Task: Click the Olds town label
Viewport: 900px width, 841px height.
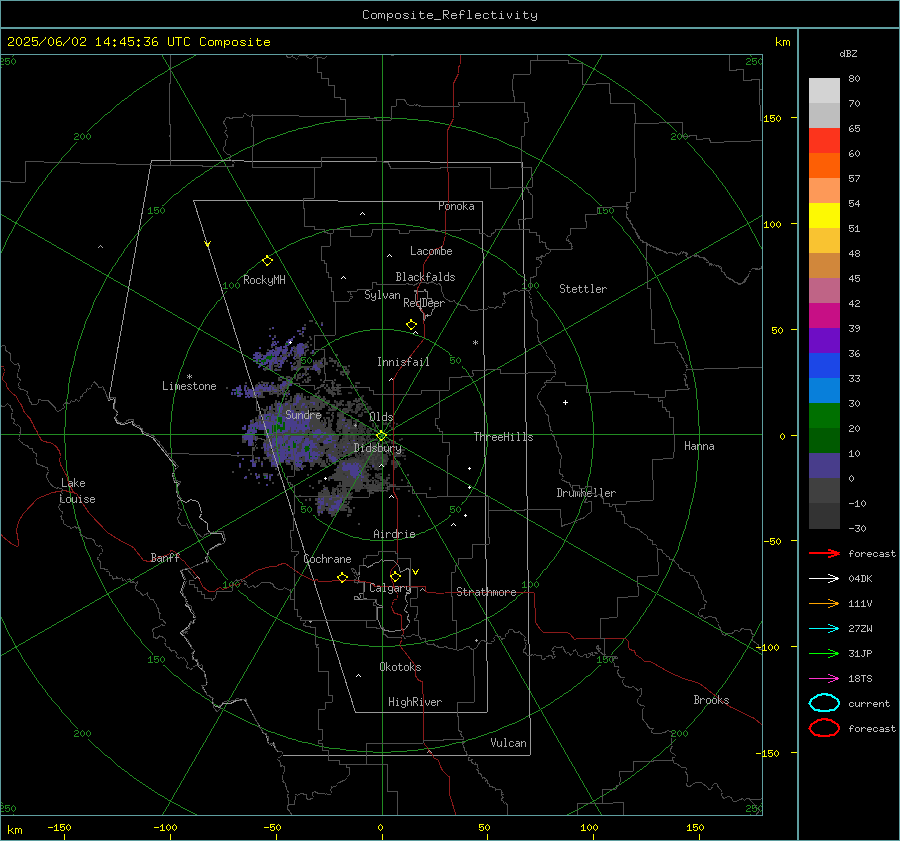Action: coord(381,417)
